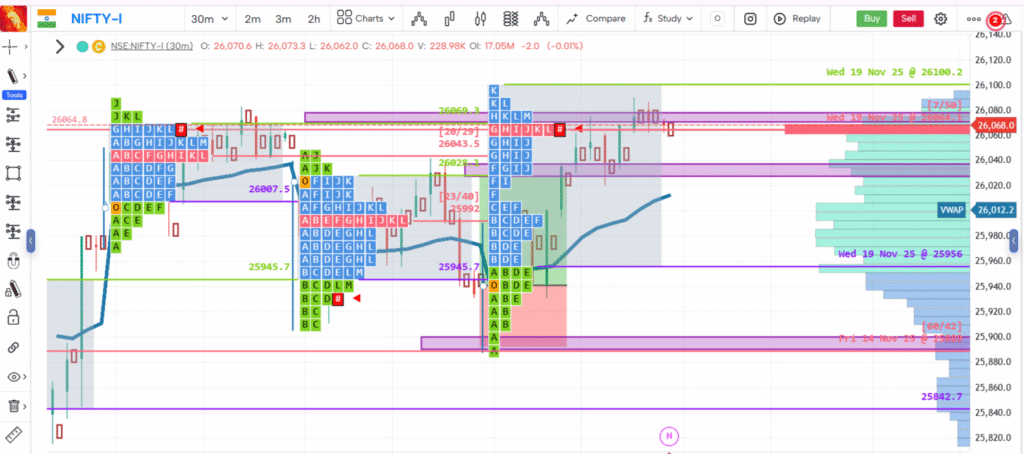This screenshot has height=454, width=1024.
Task: Switch to the 3m timeframe
Action: [x=283, y=18]
